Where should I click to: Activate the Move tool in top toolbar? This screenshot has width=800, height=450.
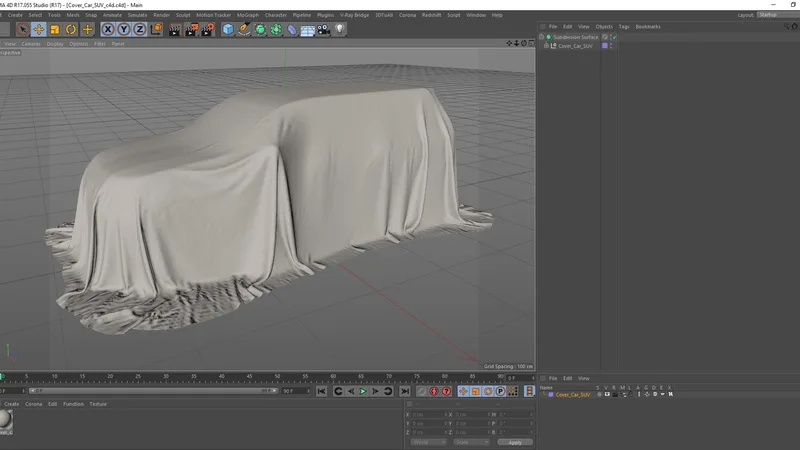pyautogui.click(x=39, y=30)
